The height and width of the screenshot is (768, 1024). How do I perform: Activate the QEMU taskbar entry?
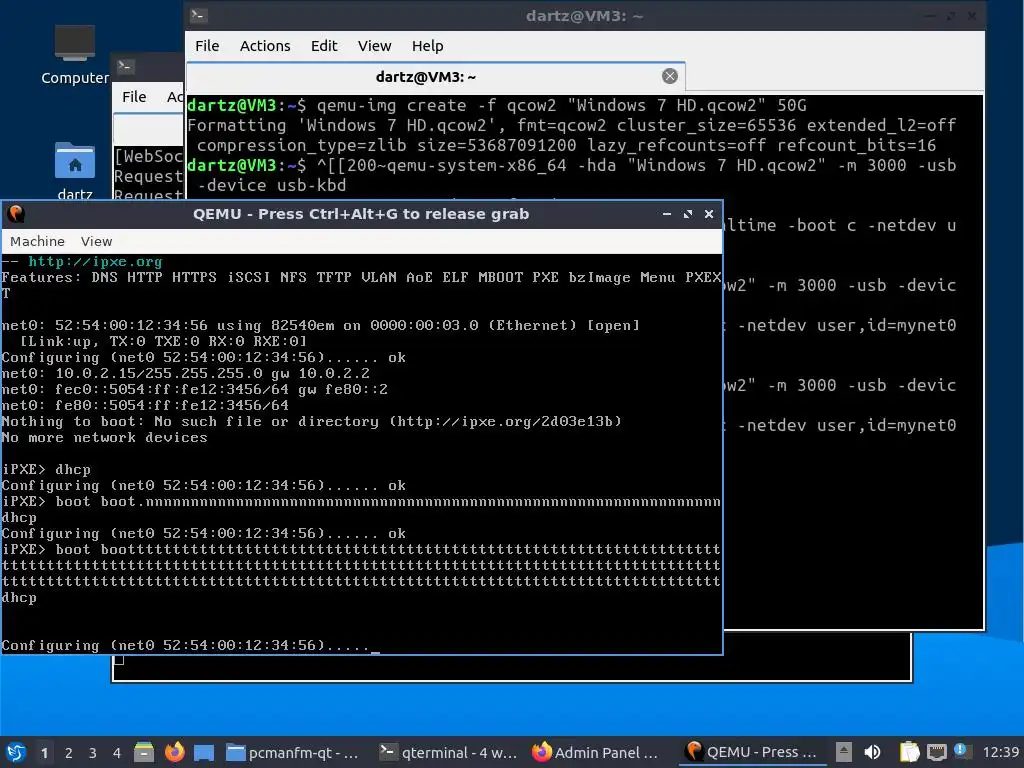coord(752,752)
